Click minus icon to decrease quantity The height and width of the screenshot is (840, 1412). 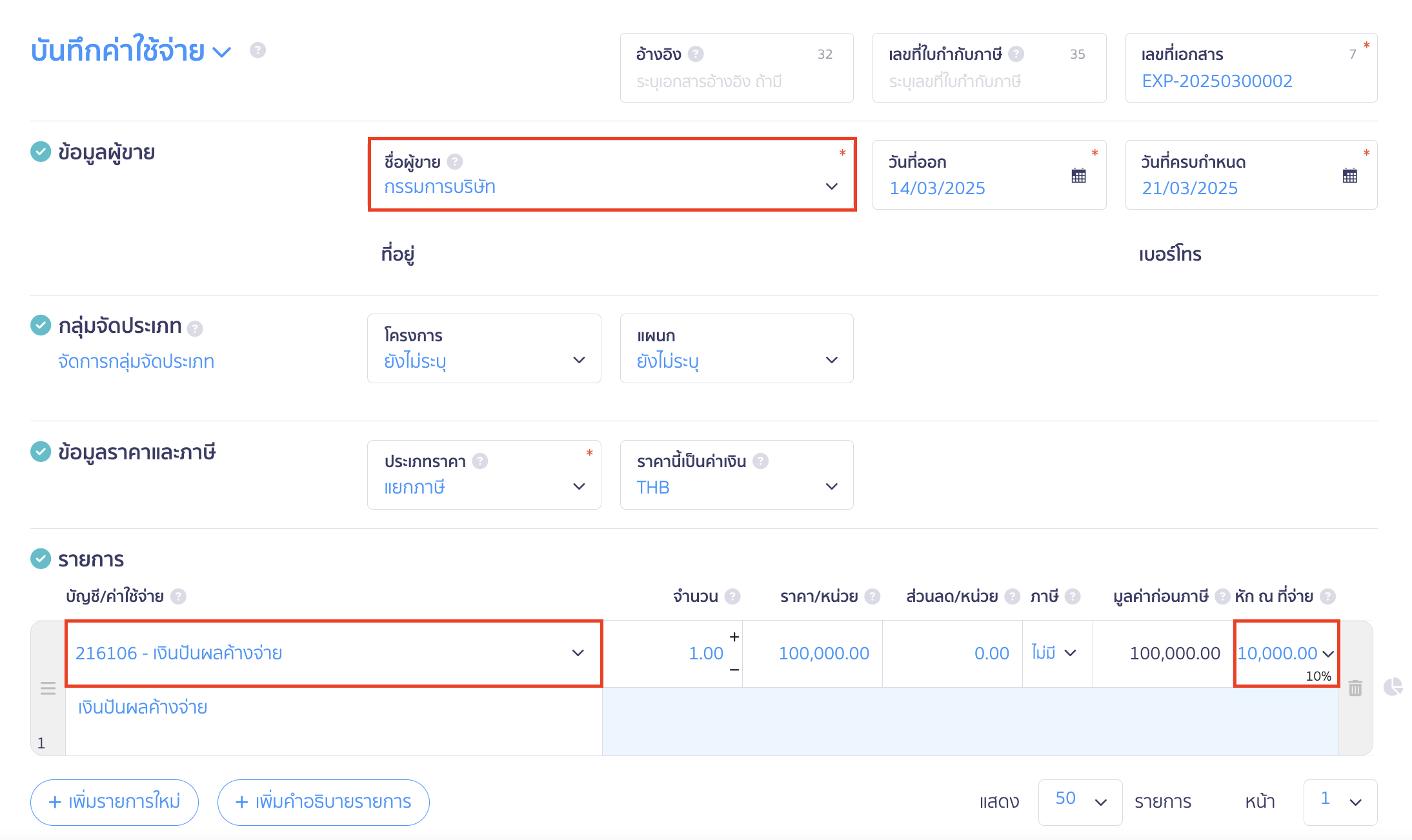pyautogui.click(x=734, y=670)
